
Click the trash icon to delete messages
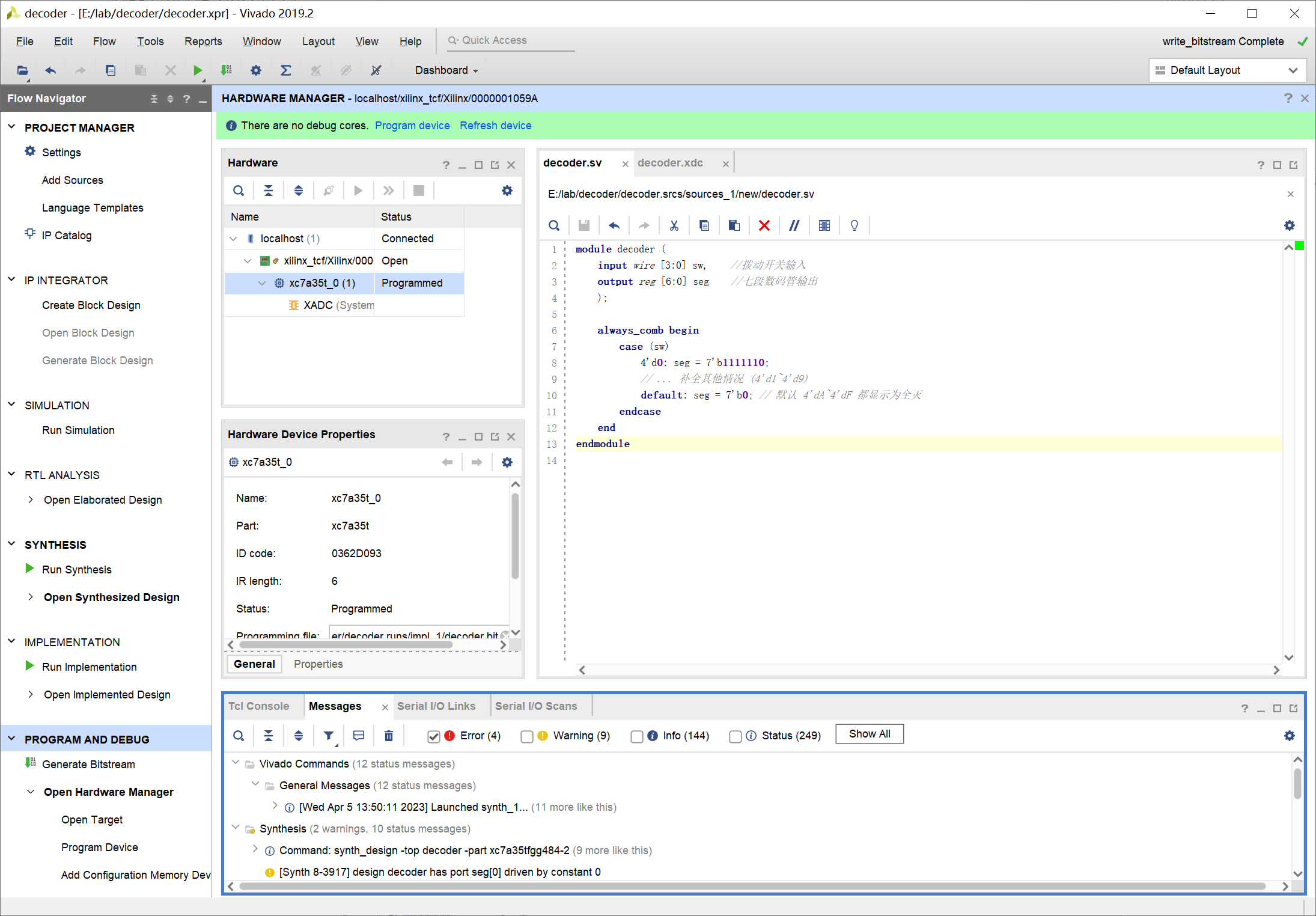coord(389,736)
